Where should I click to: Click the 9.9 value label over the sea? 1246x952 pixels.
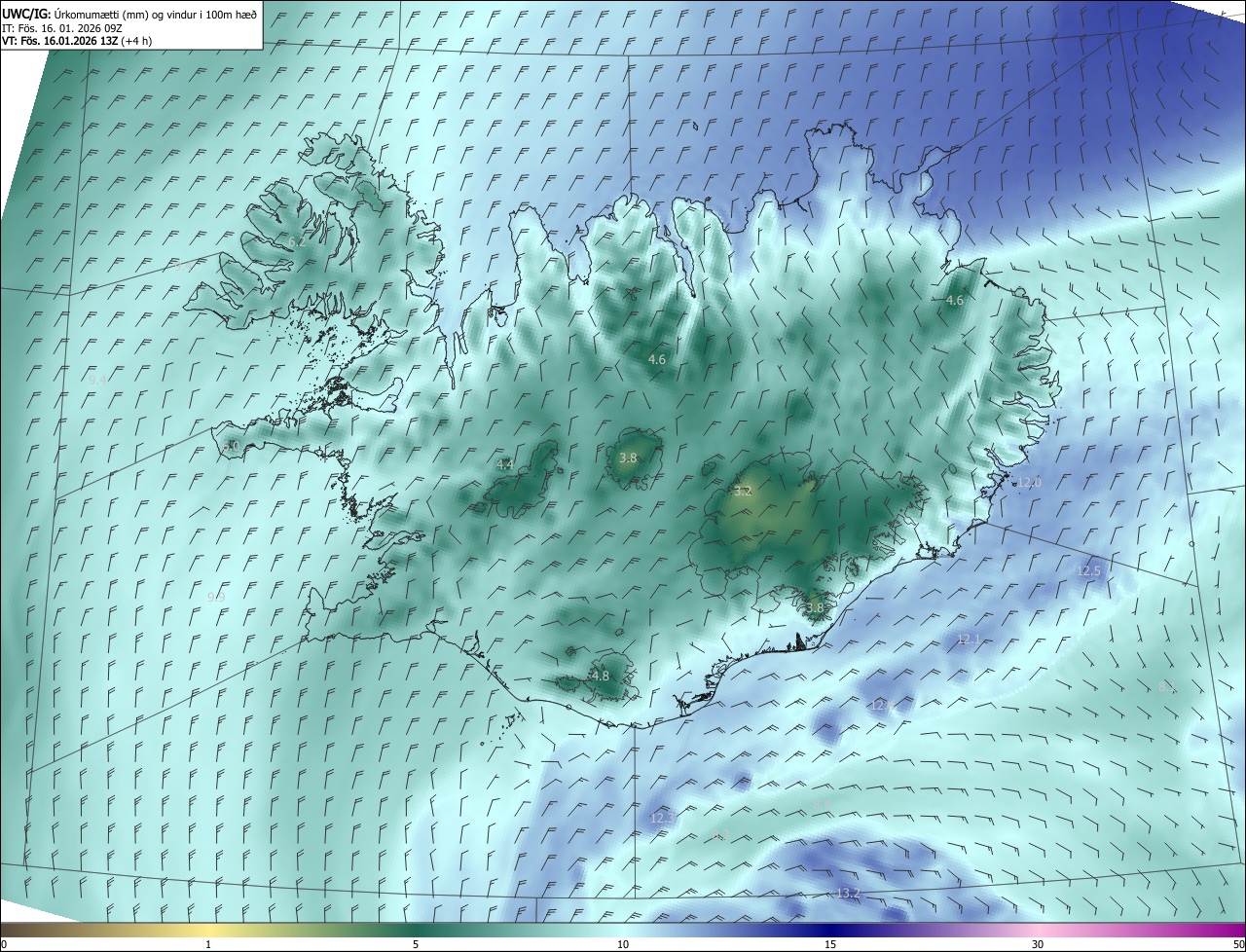[216, 597]
